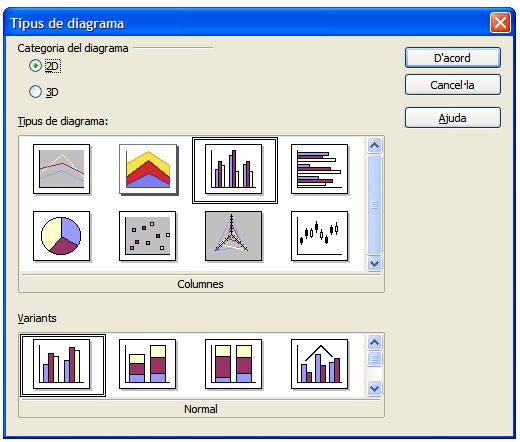Confirm with the D'acord button
Image resolution: width=520 pixels, height=442 pixels.
click(x=453, y=58)
